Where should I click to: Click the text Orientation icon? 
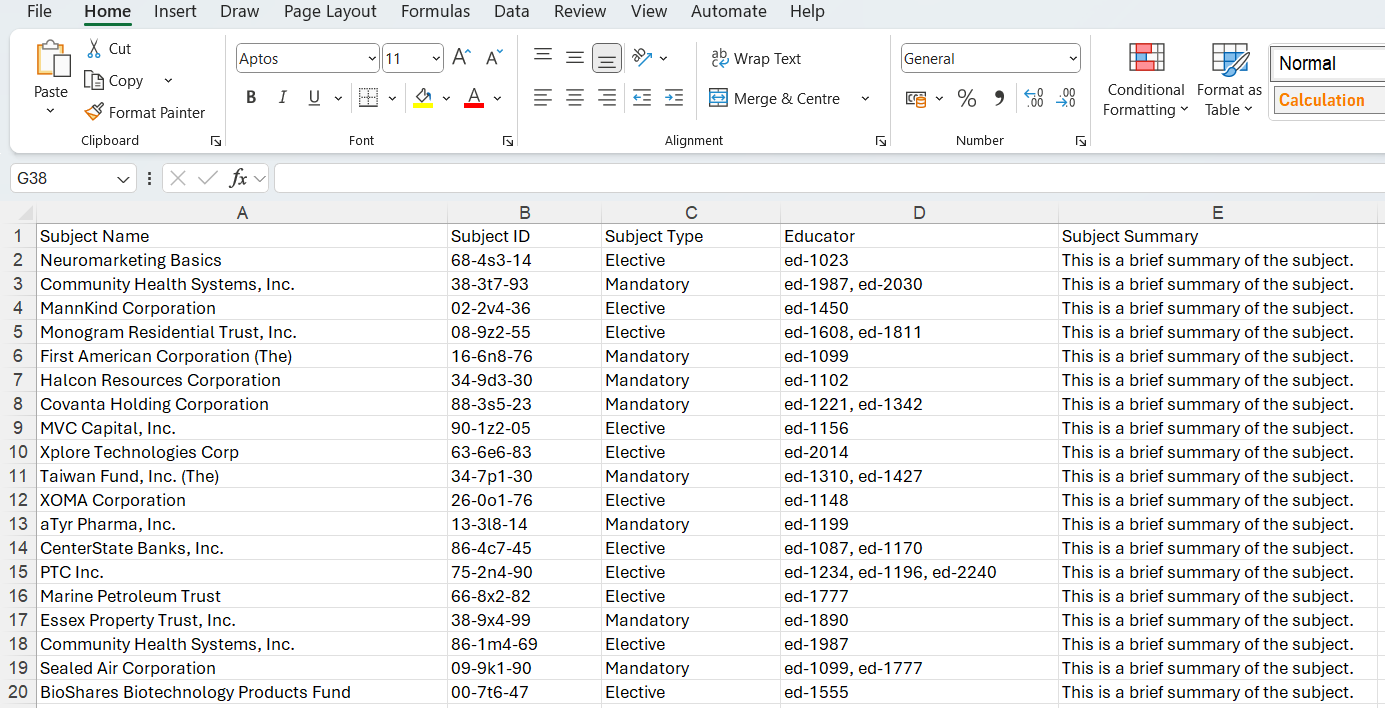[642, 58]
